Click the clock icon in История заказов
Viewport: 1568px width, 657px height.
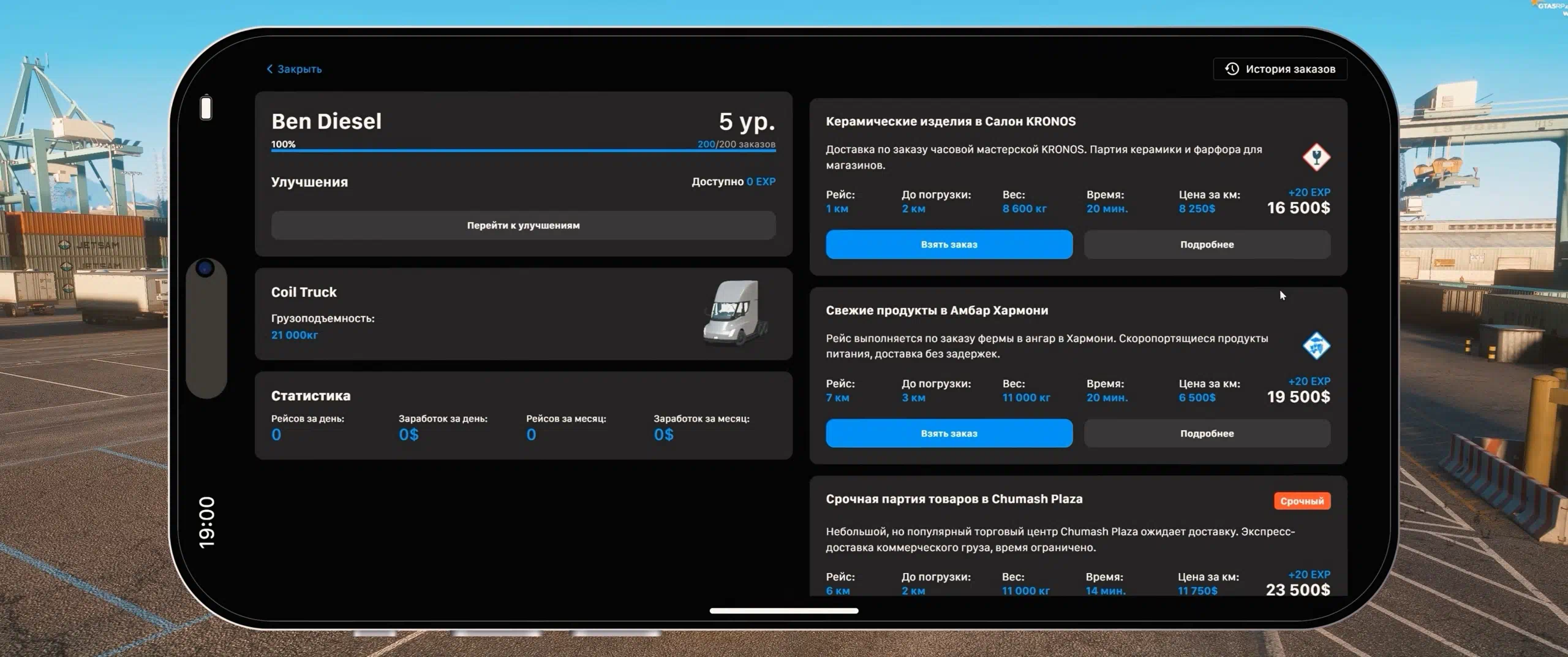coord(1231,69)
